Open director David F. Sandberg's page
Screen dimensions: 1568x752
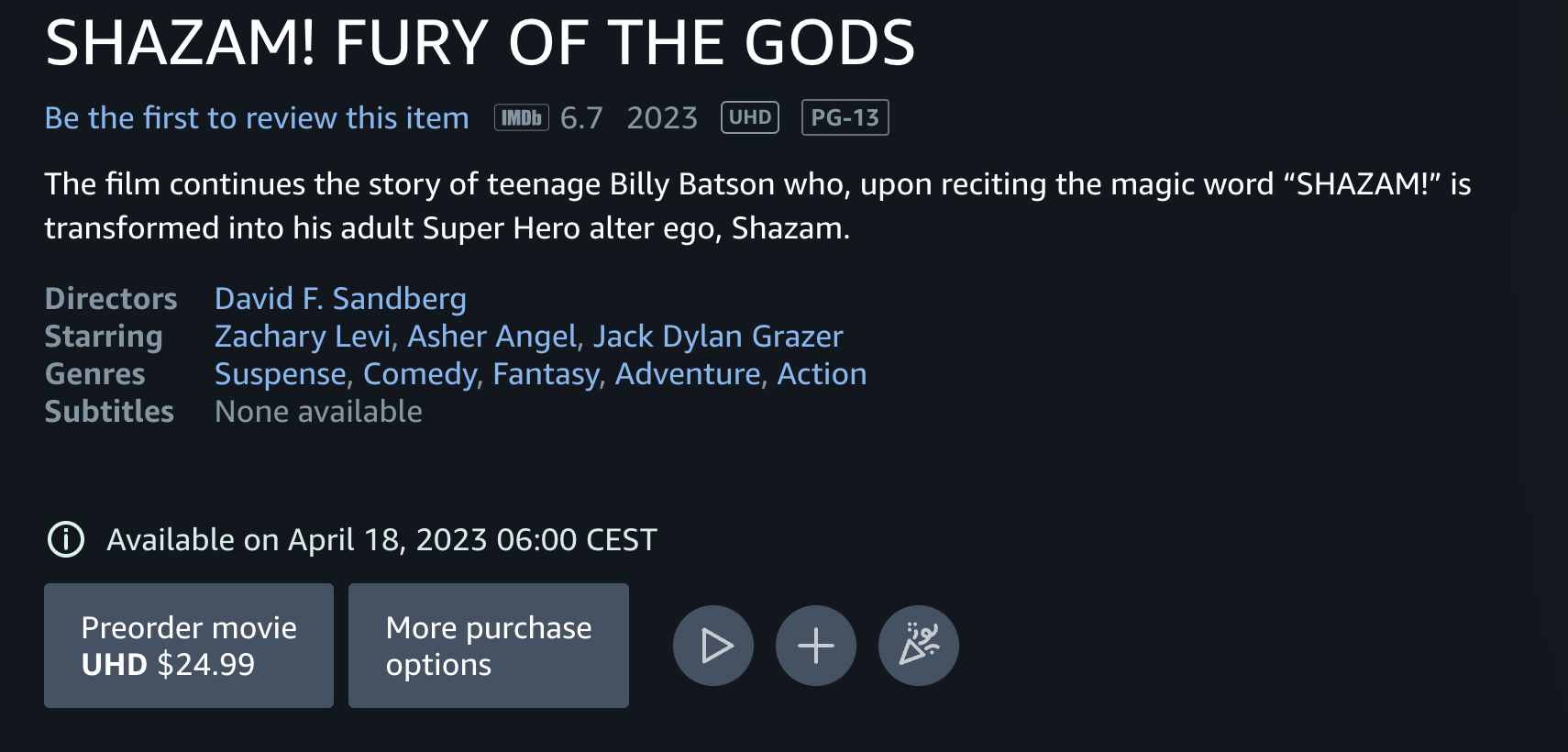[x=340, y=299]
